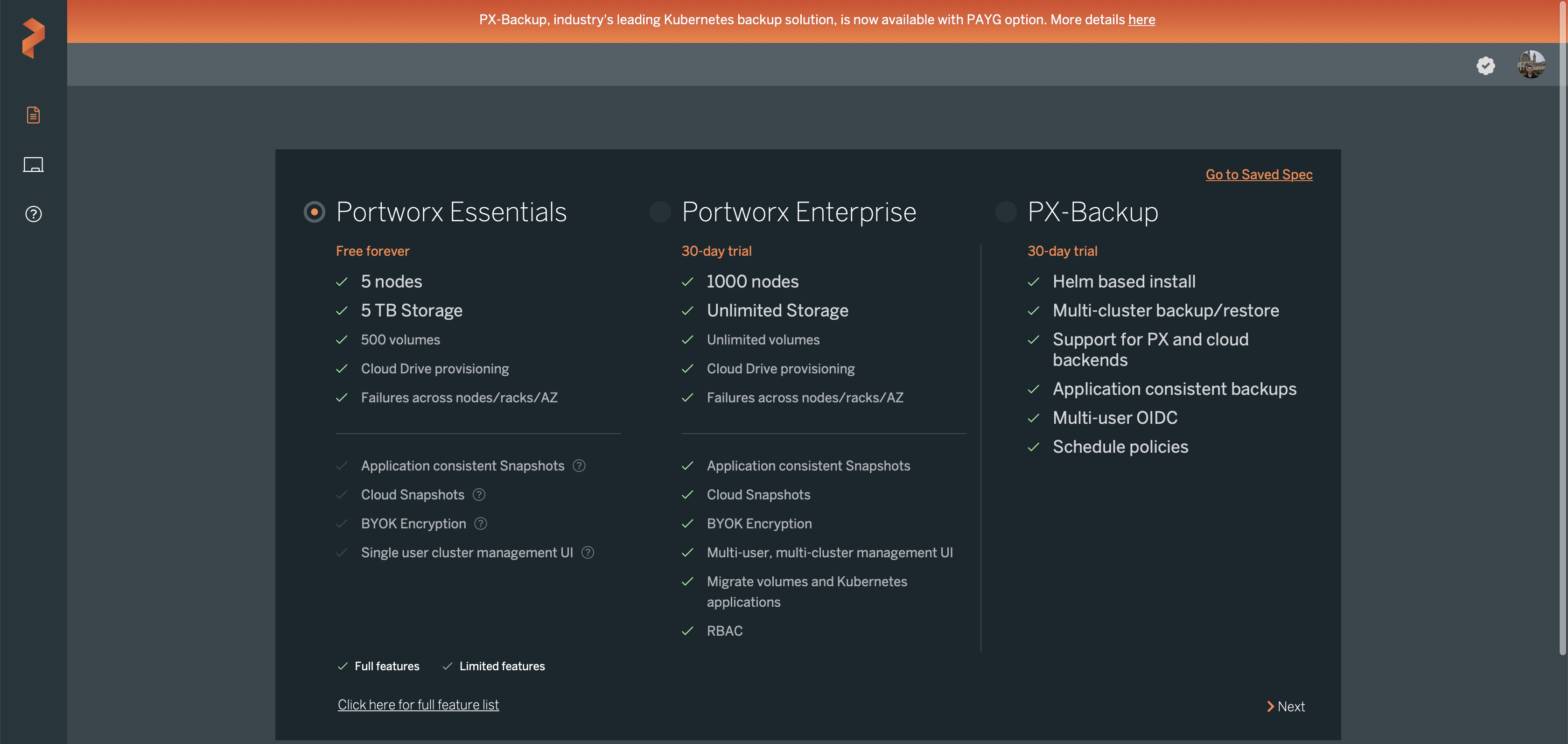Click the page vertical scrollbar

click(1562, 329)
